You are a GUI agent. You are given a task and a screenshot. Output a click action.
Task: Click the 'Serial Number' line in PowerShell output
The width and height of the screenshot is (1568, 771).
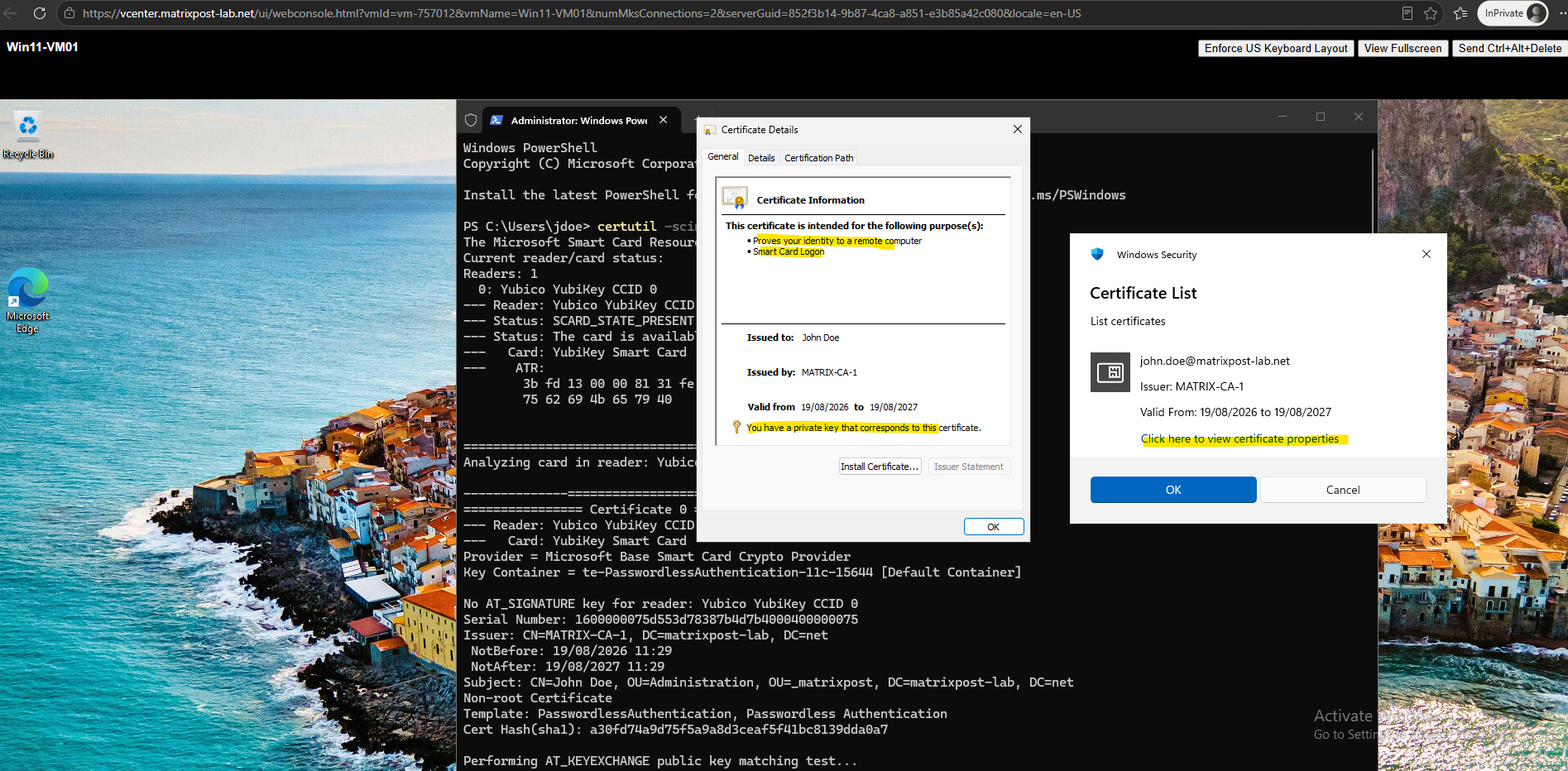(x=660, y=620)
